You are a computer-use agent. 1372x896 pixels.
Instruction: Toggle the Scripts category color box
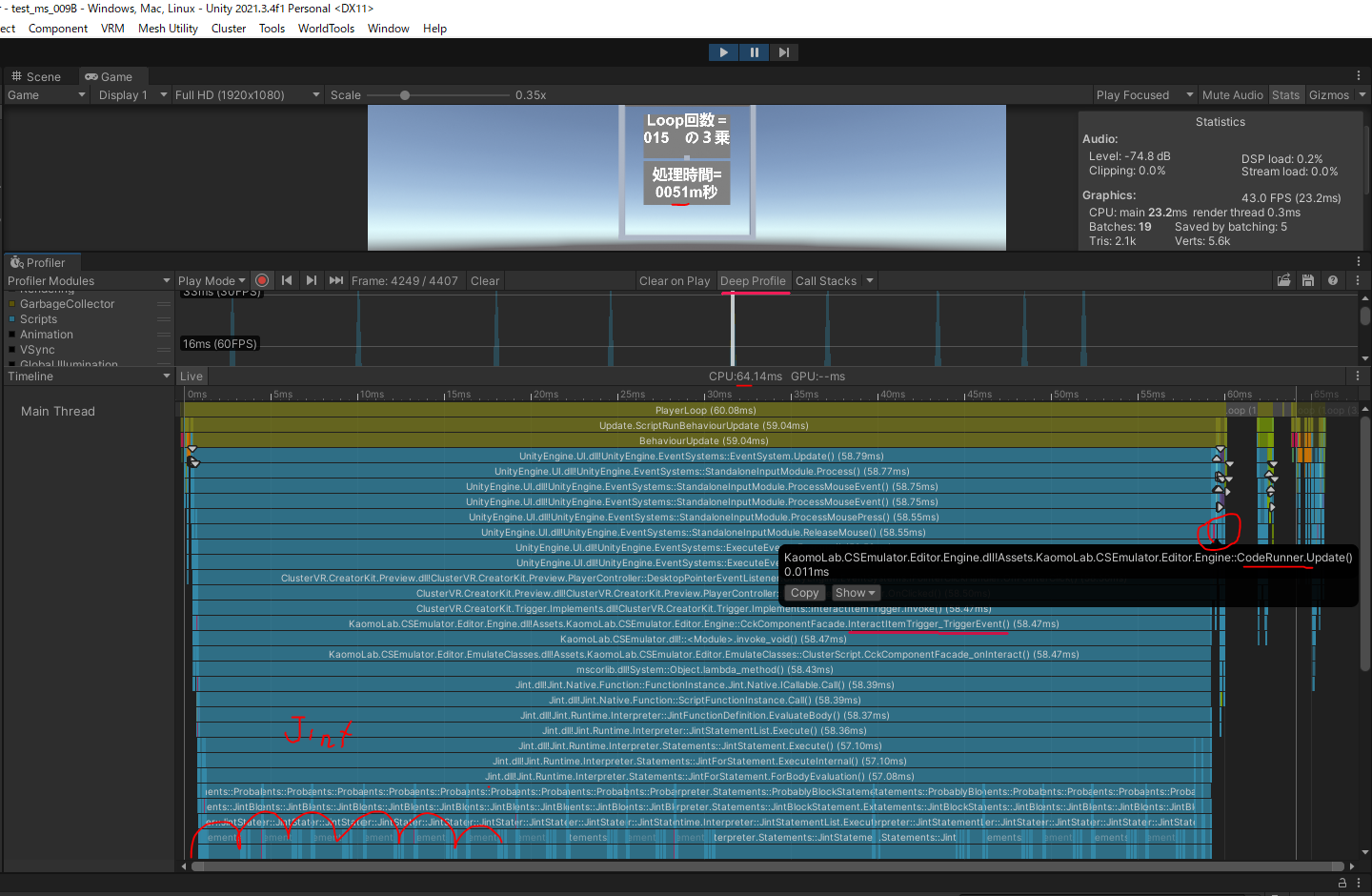pos(11,319)
